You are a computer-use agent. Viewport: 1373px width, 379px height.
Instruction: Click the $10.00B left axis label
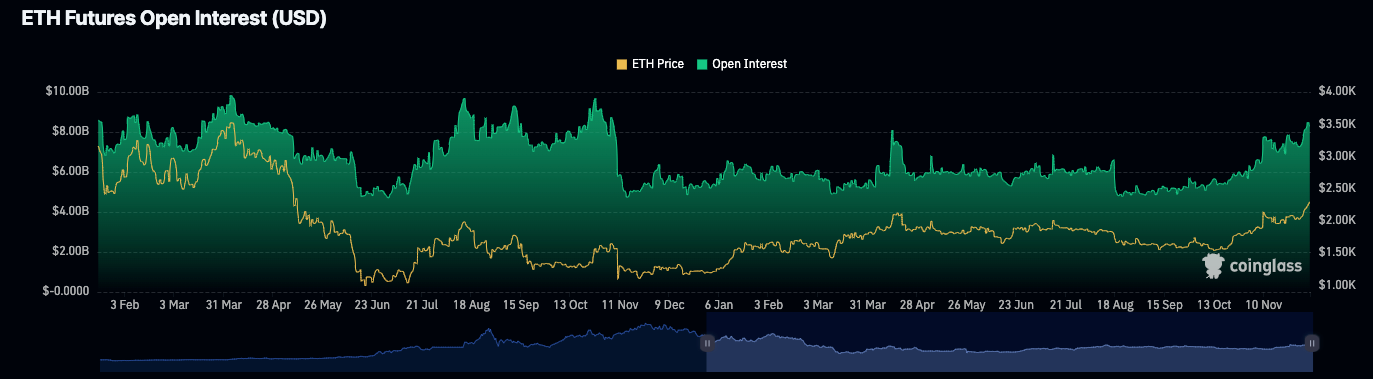coord(67,91)
